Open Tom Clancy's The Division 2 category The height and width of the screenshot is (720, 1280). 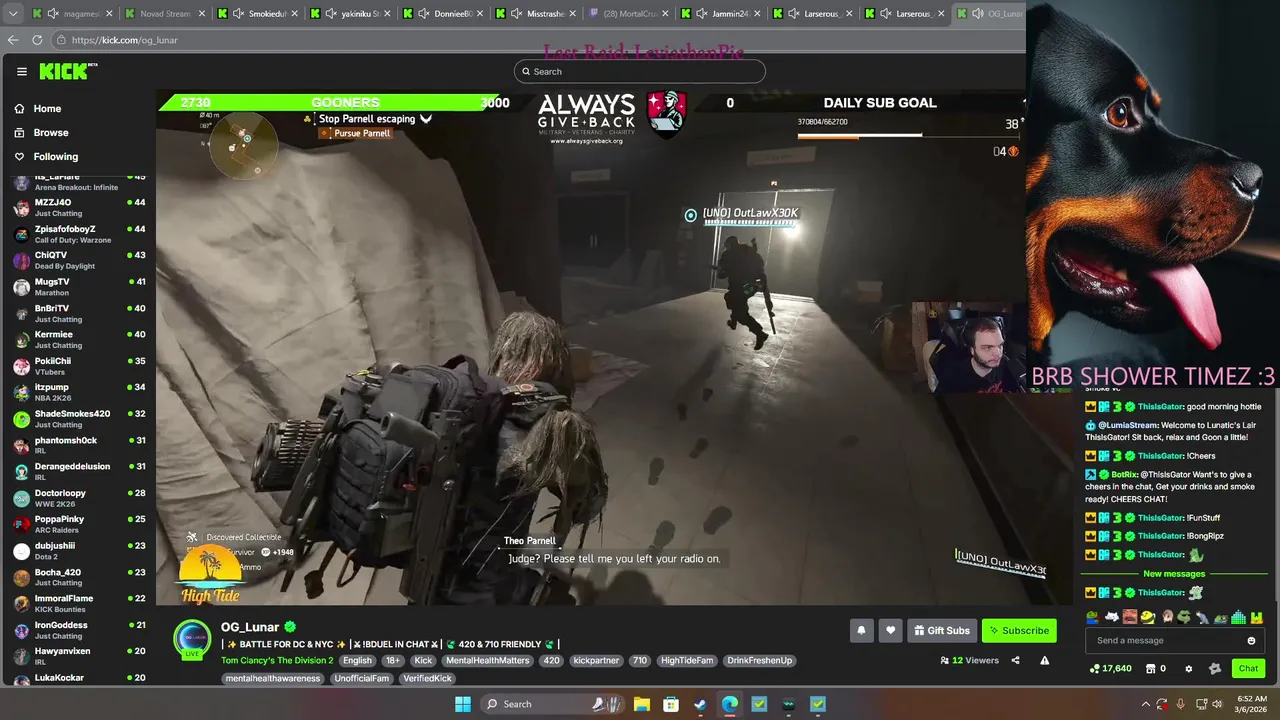coord(277,660)
